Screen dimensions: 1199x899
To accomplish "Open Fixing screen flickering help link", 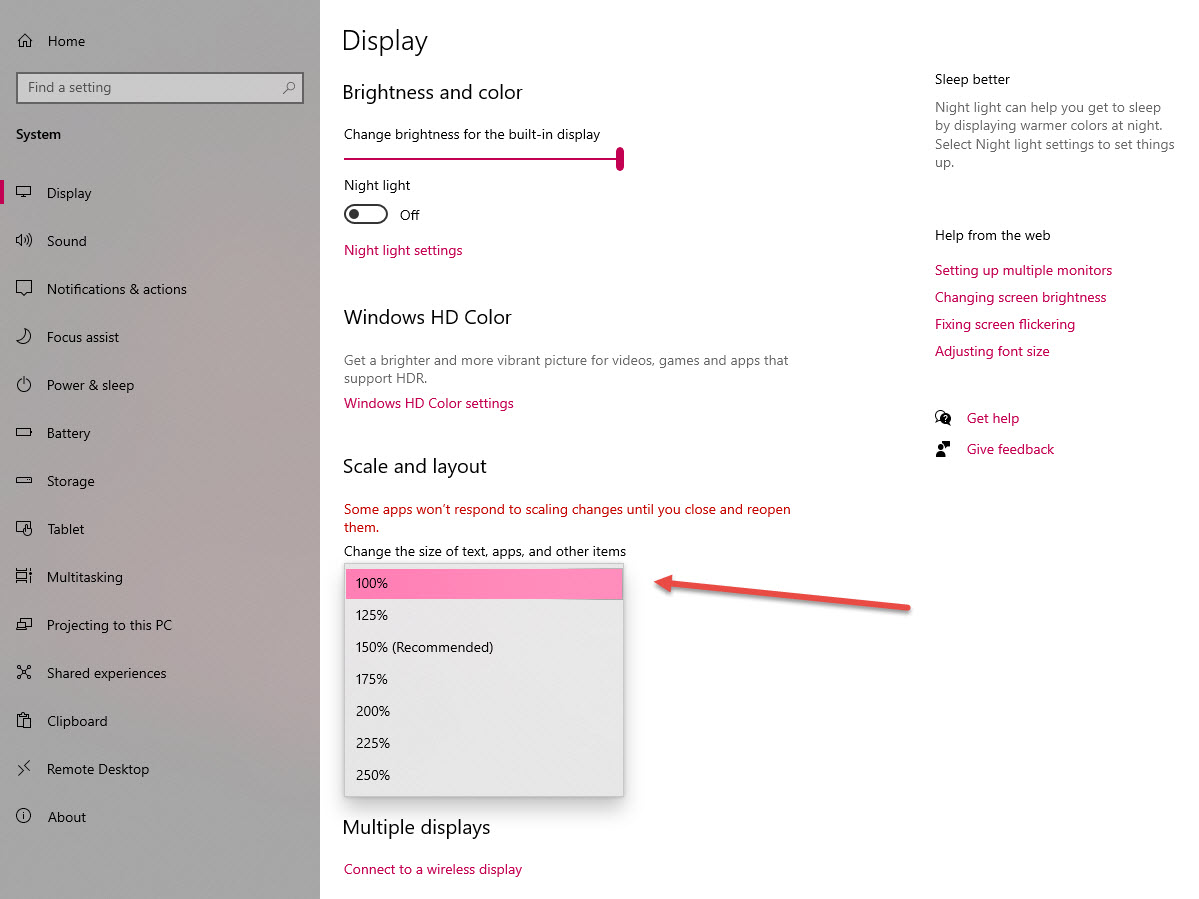I will [x=1005, y=324].
